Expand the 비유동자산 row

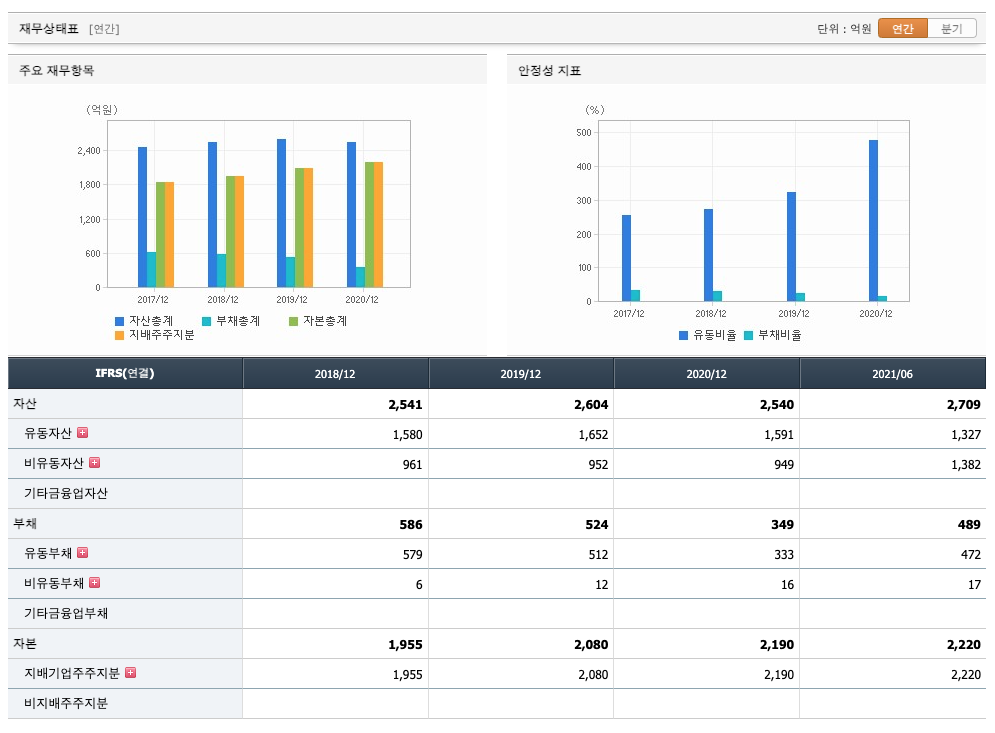95,462
